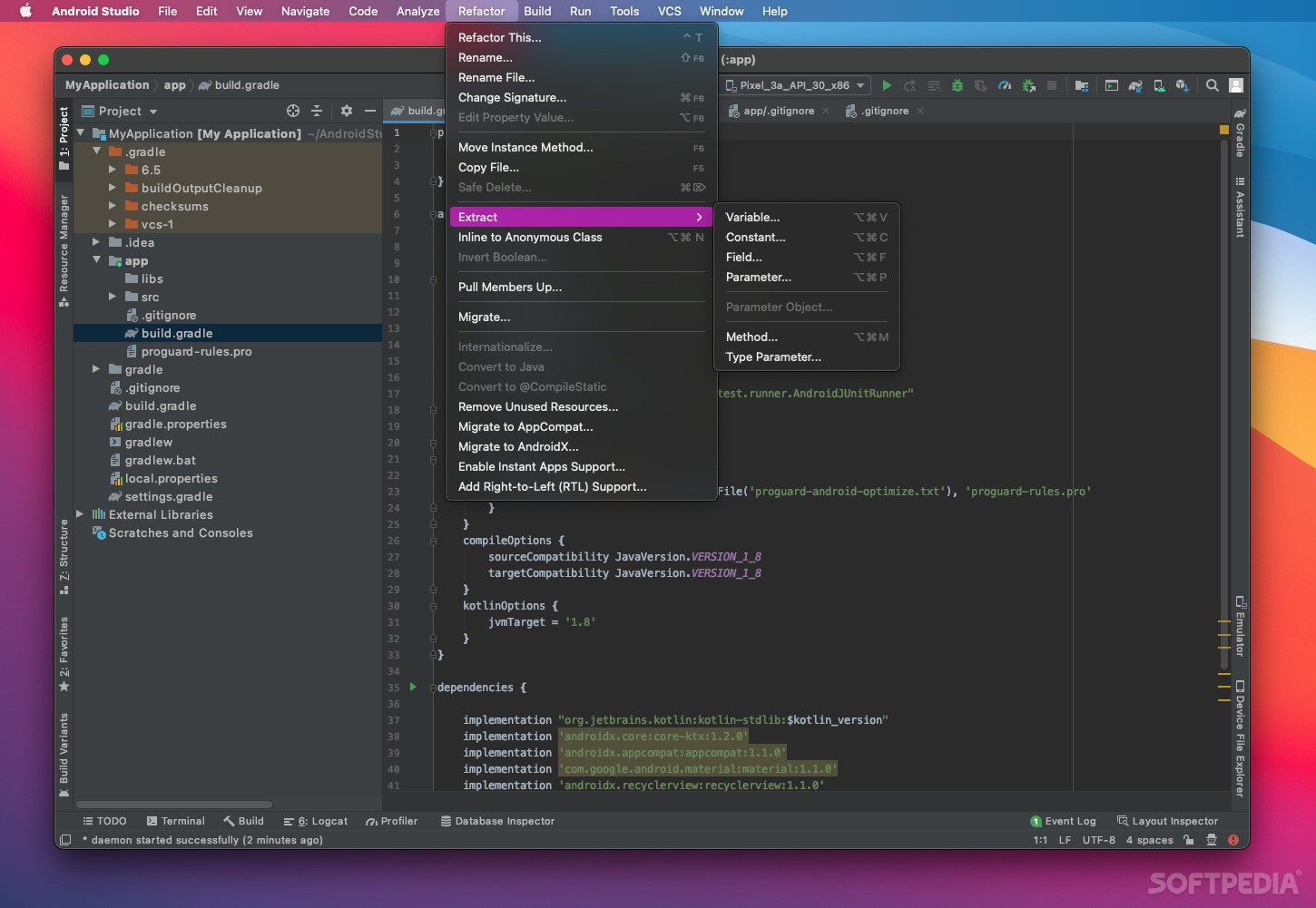Close the .gitignore editor tab
Screen dimensions: 1316x908
920,111
